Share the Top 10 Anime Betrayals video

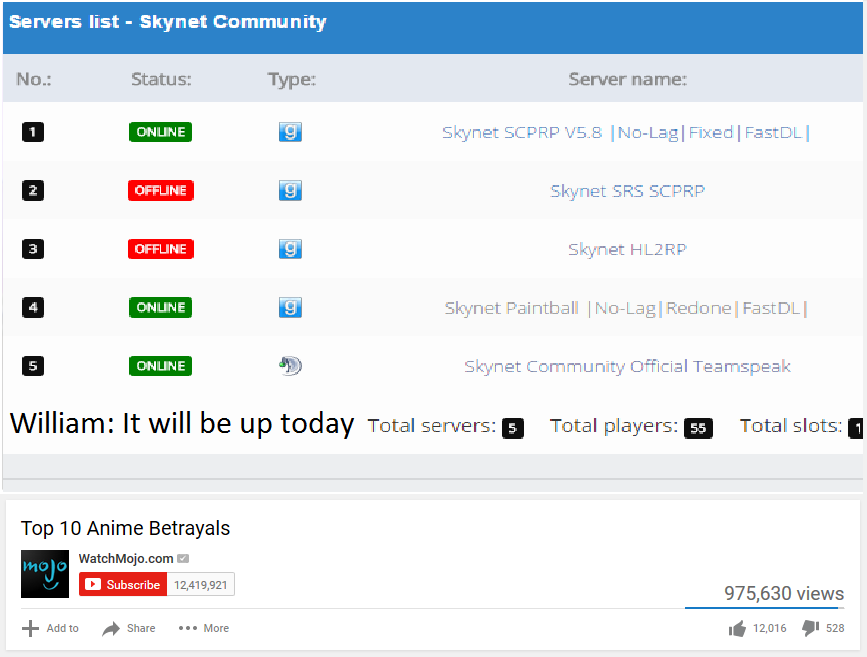pyautogui.click(x=129, y=628)
